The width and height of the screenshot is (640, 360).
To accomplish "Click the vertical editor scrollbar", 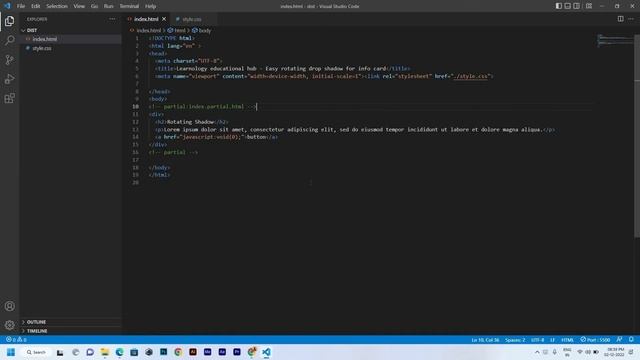I will [x=637, y=135].
